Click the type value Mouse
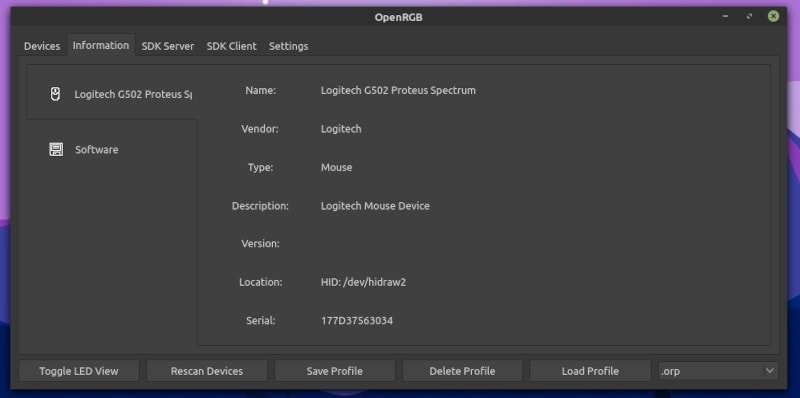800x398 pixels. (x=336, y=167)
